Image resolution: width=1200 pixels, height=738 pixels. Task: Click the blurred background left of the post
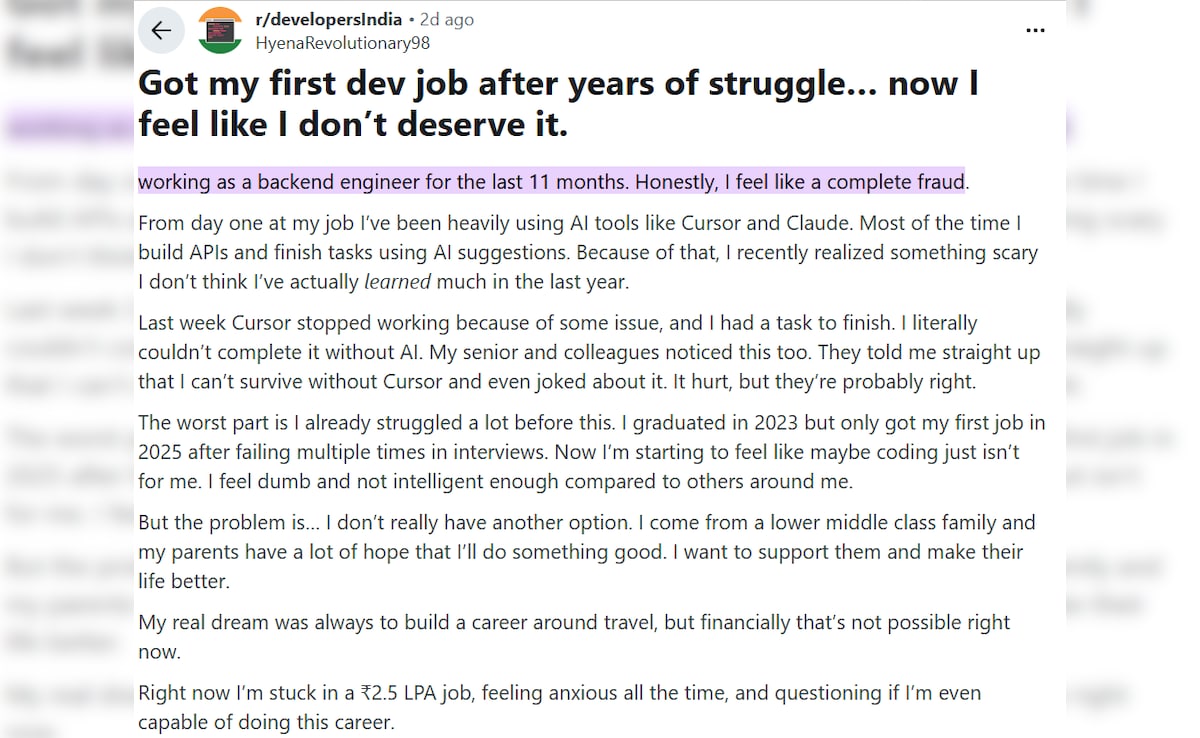pos(65,400)
